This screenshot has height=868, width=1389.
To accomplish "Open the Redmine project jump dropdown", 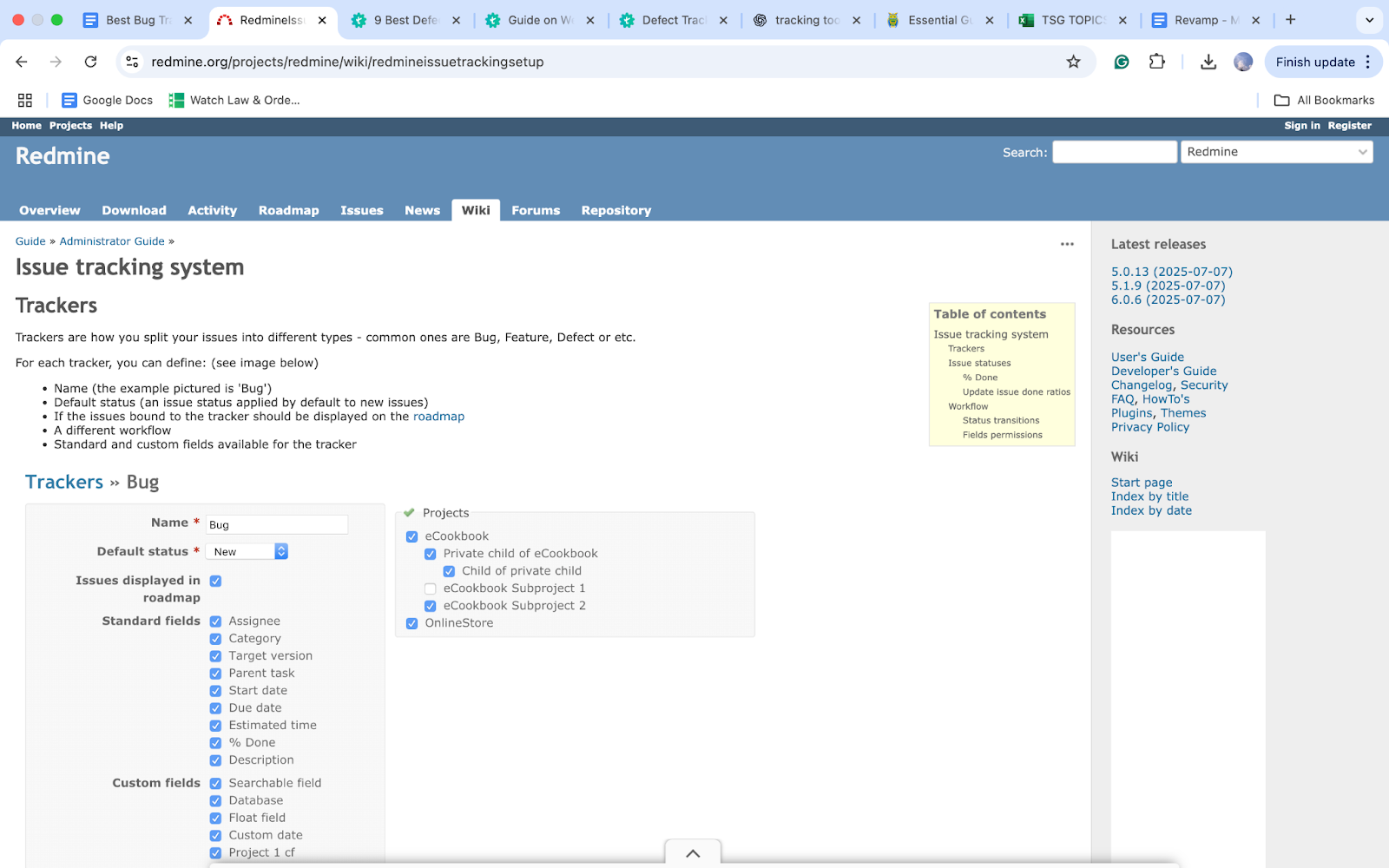I will point(1276,152).
